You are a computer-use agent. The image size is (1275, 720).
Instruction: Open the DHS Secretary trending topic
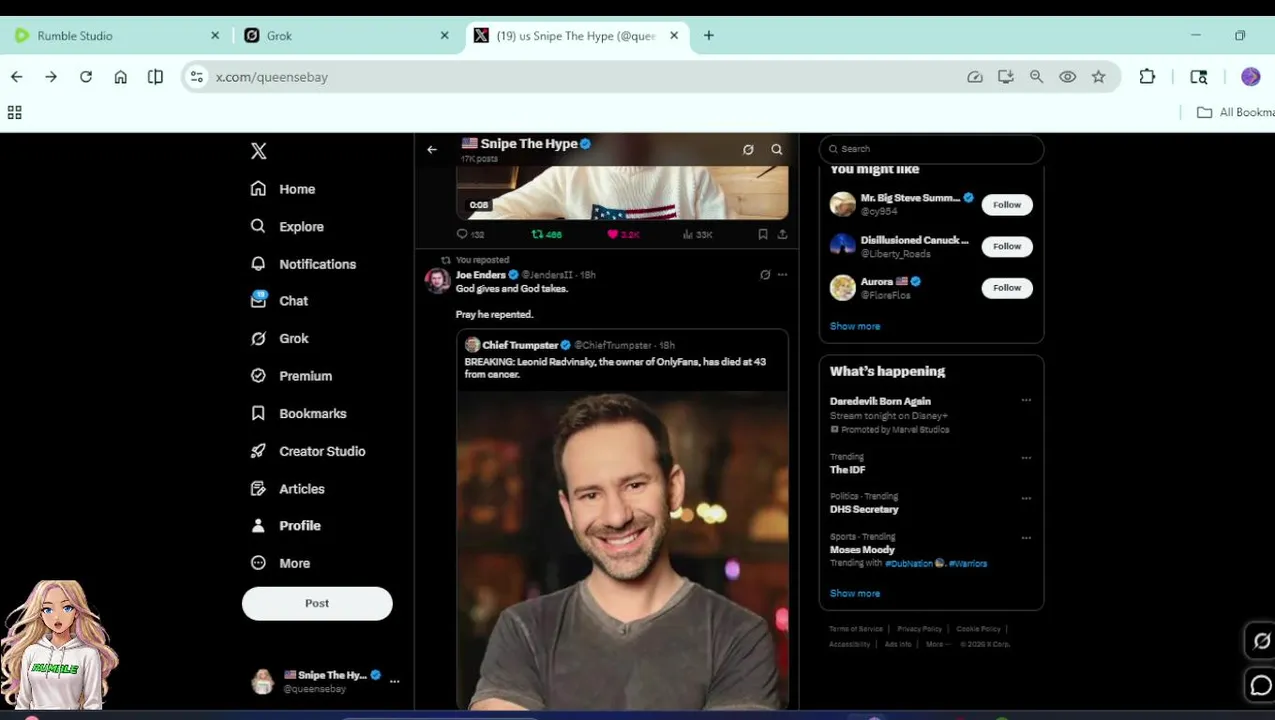coord(864,509)
